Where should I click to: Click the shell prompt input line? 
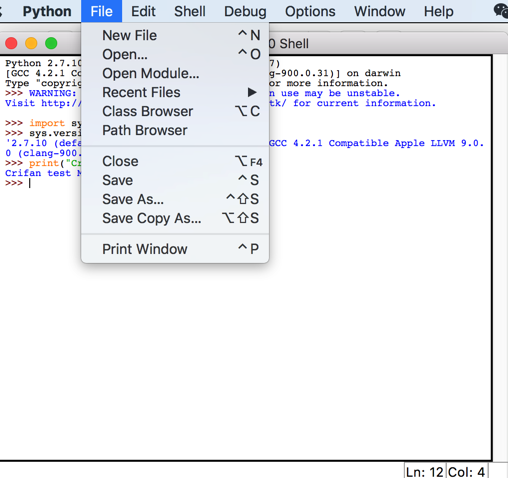[248, 183]
